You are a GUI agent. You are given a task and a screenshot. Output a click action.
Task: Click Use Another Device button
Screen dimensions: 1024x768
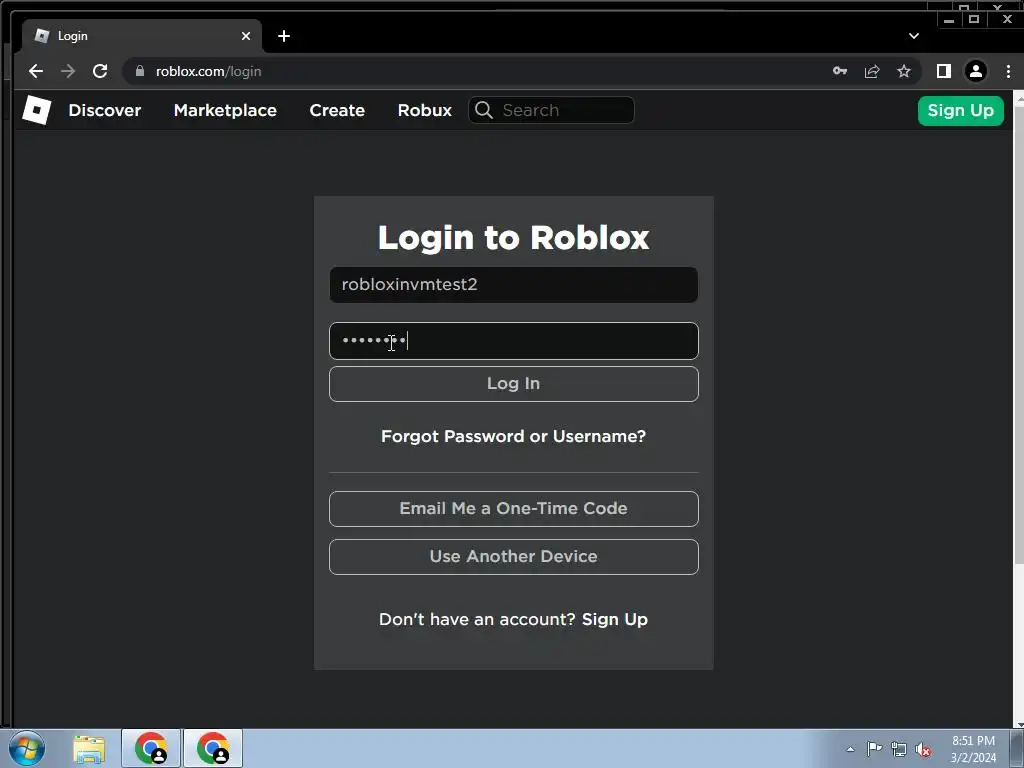click(514, 556)
